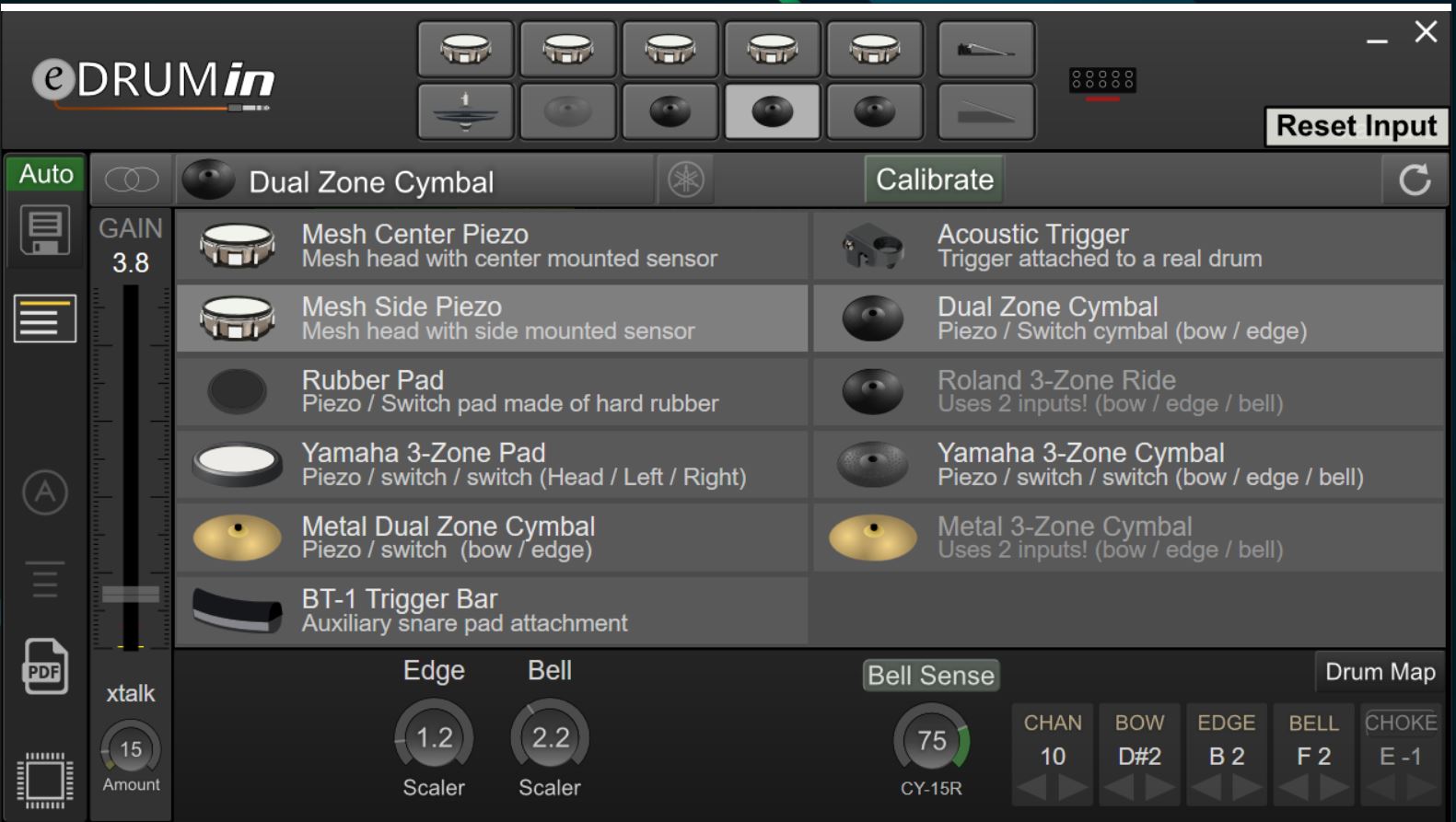1456x822 pixels.
Task: Click the Acoustic Trigger clamp icon
Action: [872, 246]
